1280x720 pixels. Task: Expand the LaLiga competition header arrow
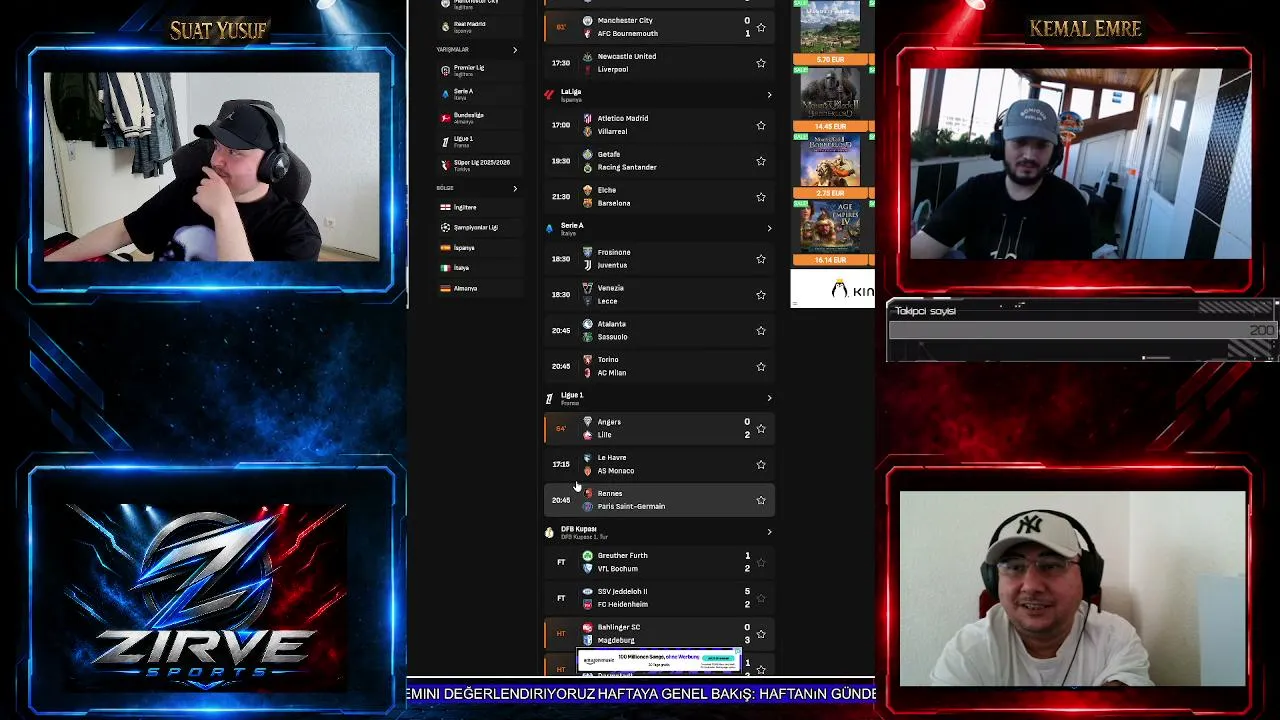[x=769, y=95]
